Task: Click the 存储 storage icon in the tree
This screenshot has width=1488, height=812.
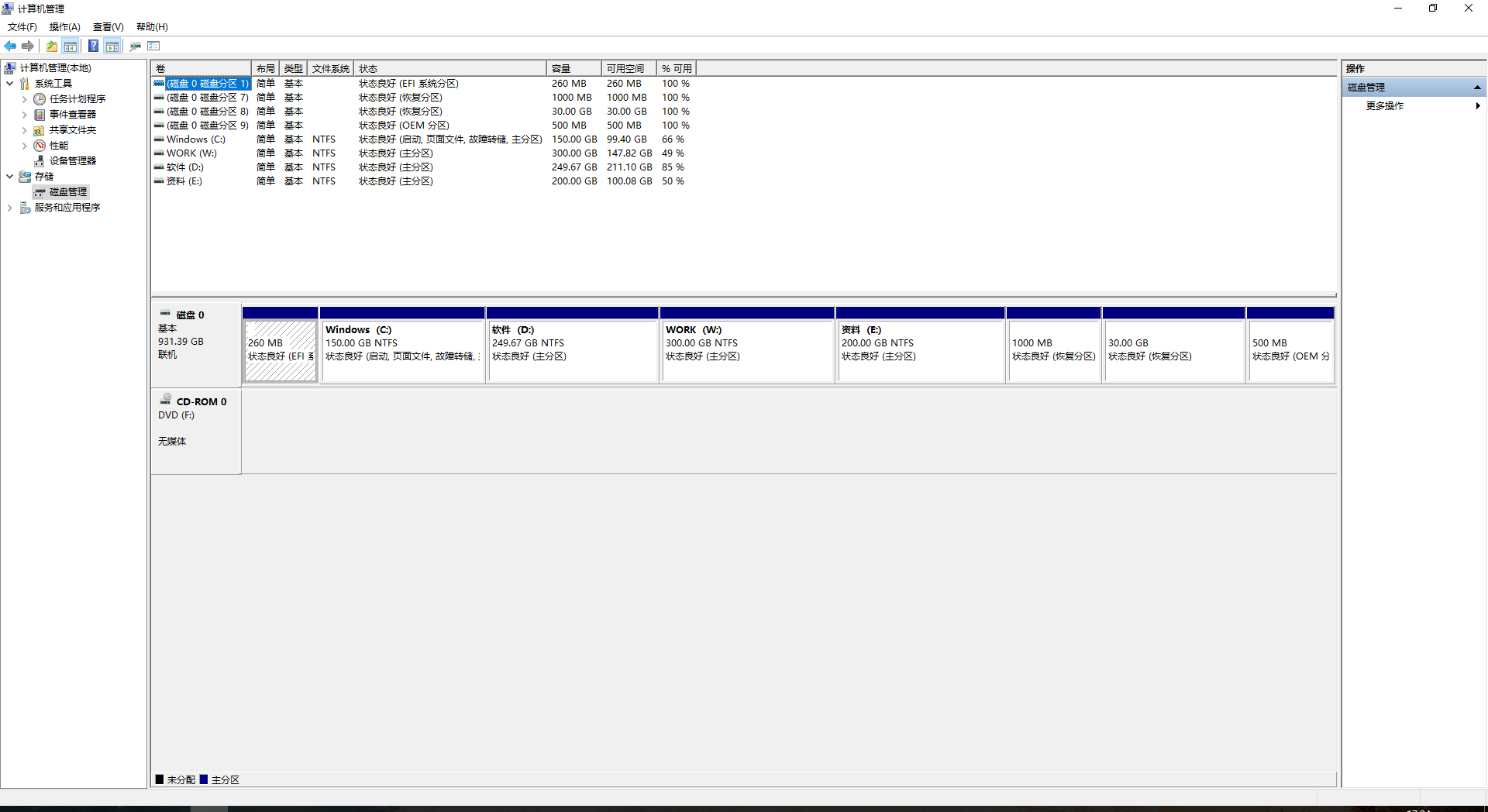Action: pyautogui.click(x=25, y=177)
